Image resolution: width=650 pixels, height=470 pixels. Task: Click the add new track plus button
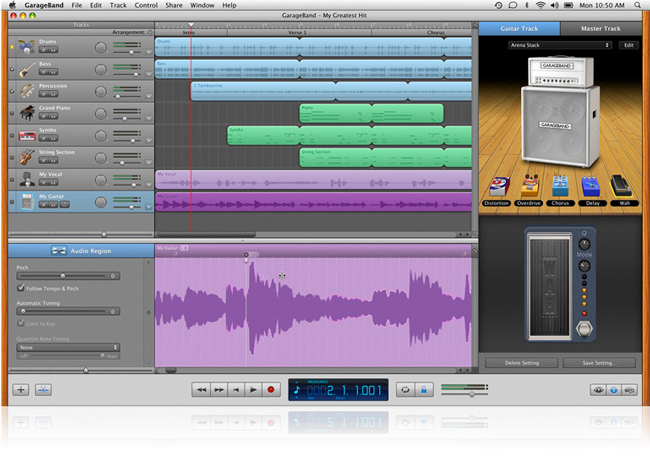tap(21, 390)
